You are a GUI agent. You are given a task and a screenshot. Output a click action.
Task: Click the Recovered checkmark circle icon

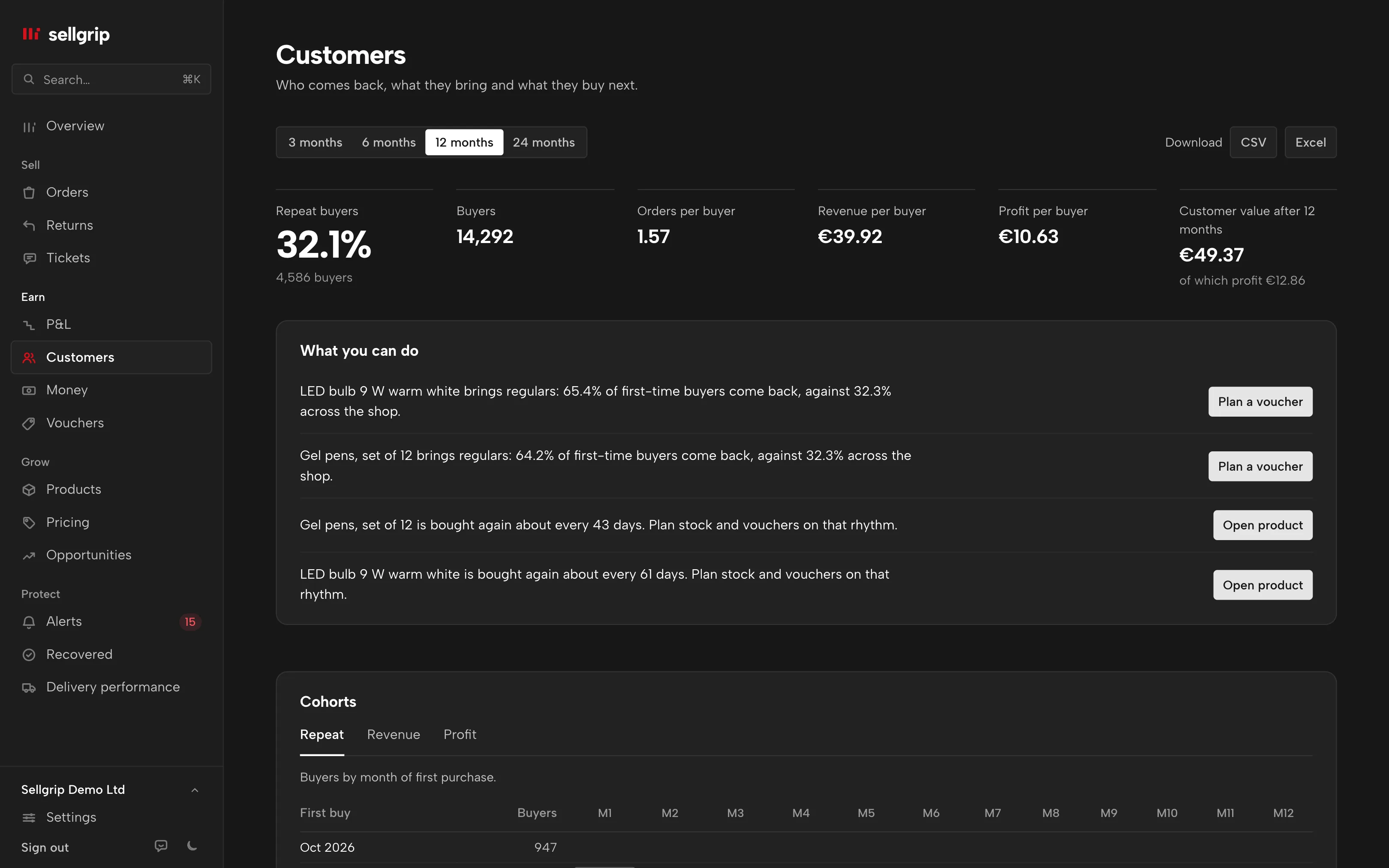(x=29, y=655)
